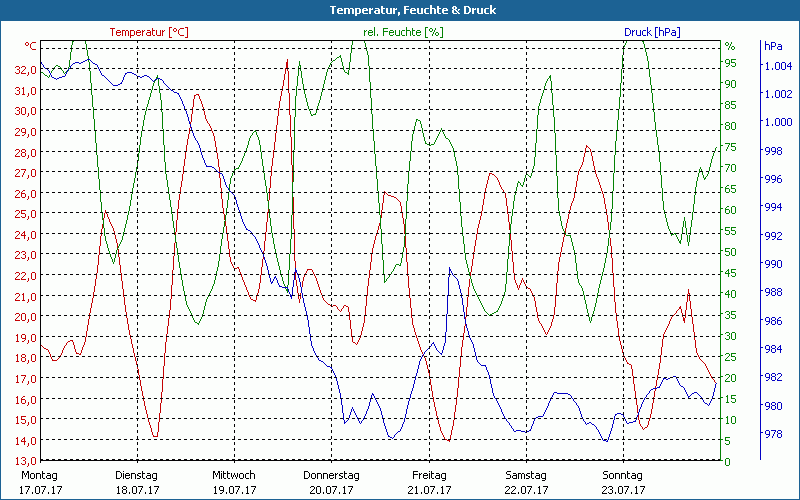Select the Sonntag 23.07.17 date label
The width and height of the screenshot is (800, 500).
(622, 483)
